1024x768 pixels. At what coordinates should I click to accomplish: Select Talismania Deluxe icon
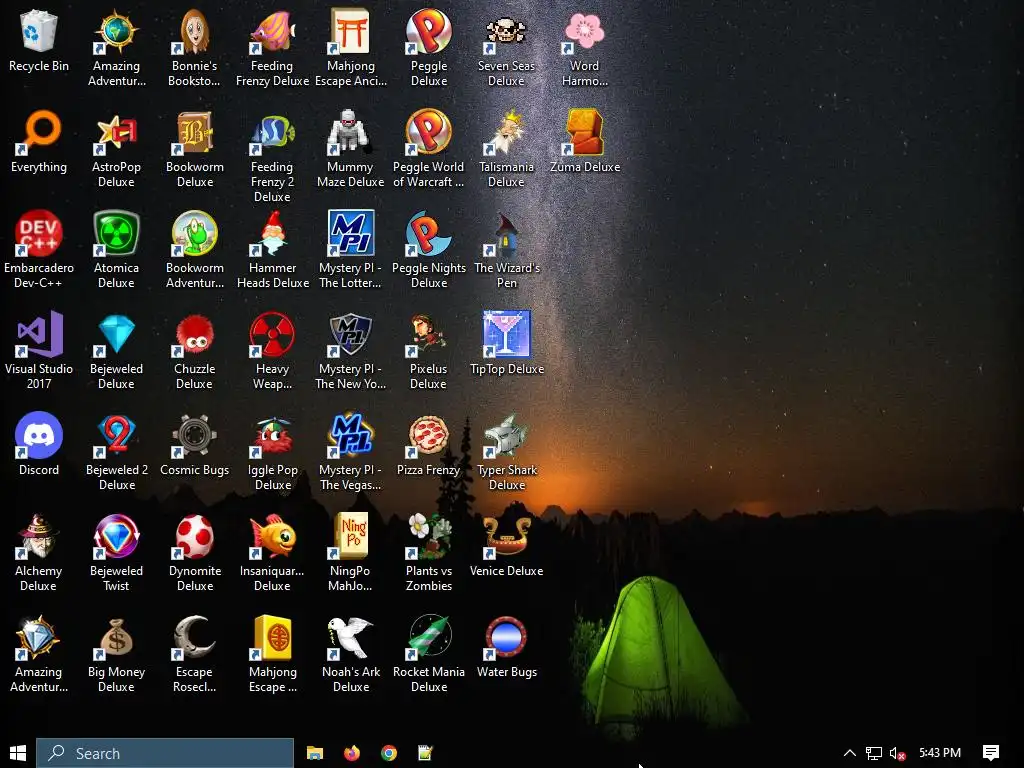click(x=506, y=133)
